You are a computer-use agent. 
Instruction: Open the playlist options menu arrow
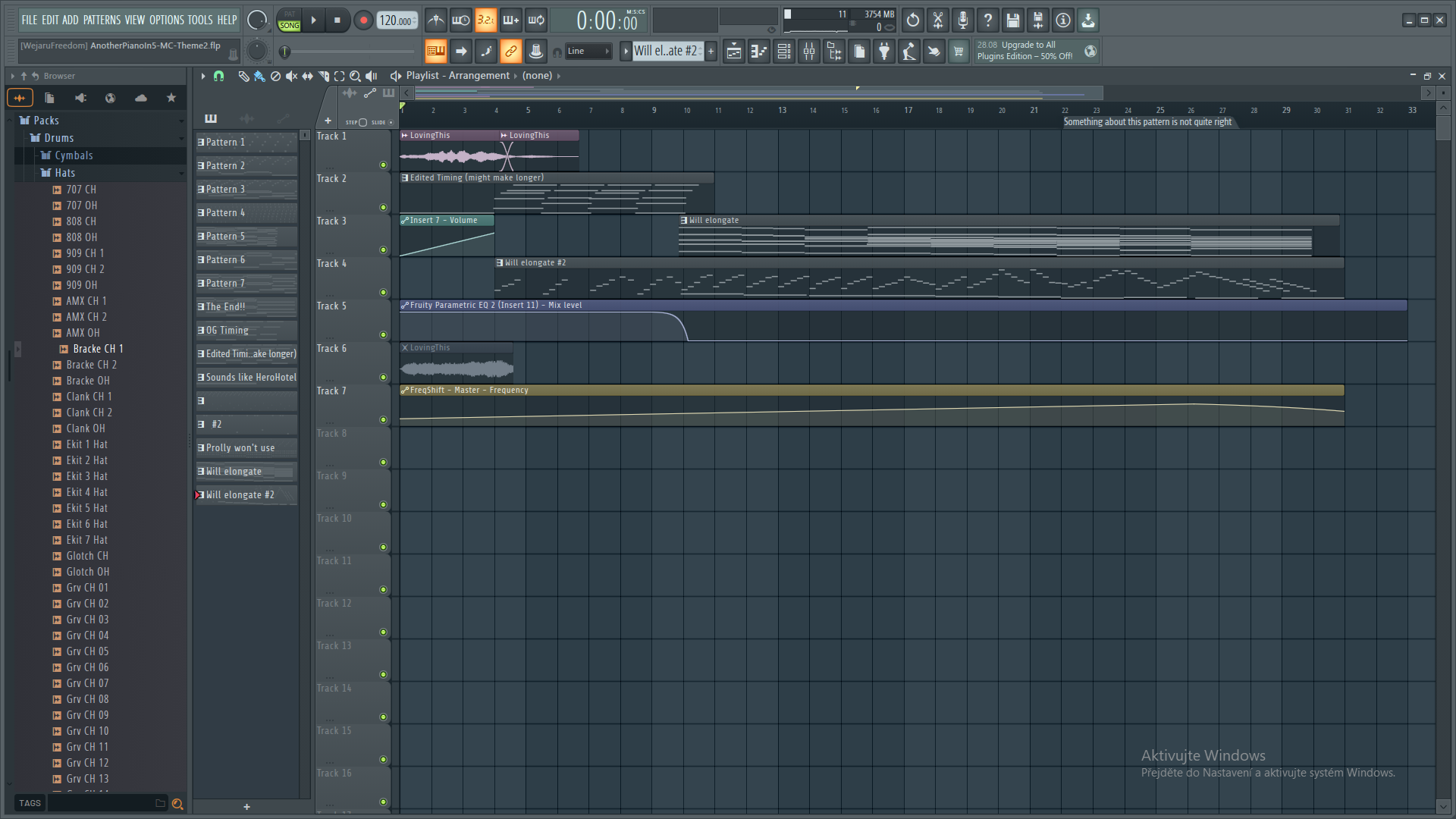tap(203, 76)
